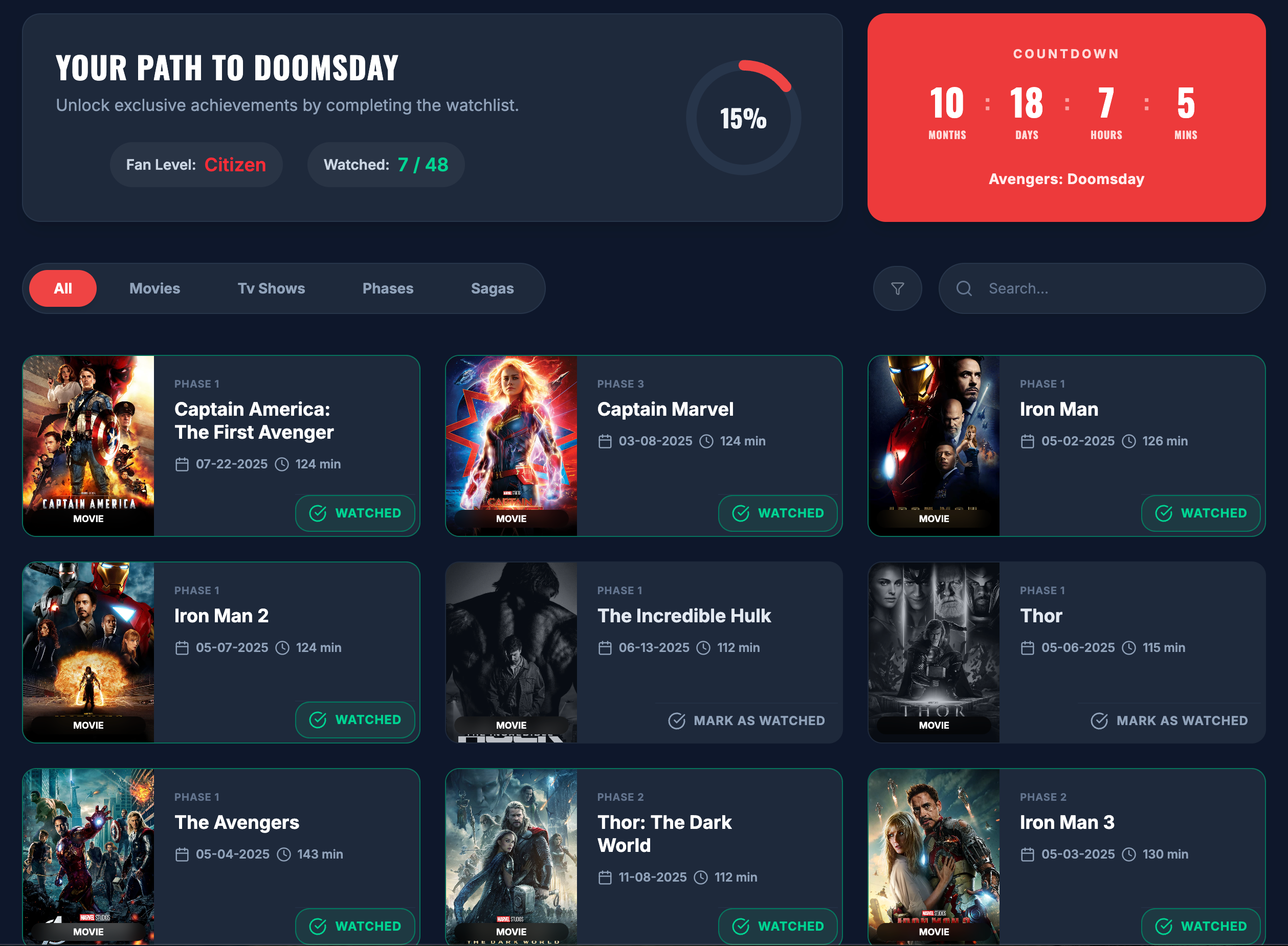Screen dimensions: 1288x946
Task: Click the calendar icon on Thor: The Dark World
Action: coord(605,876)
